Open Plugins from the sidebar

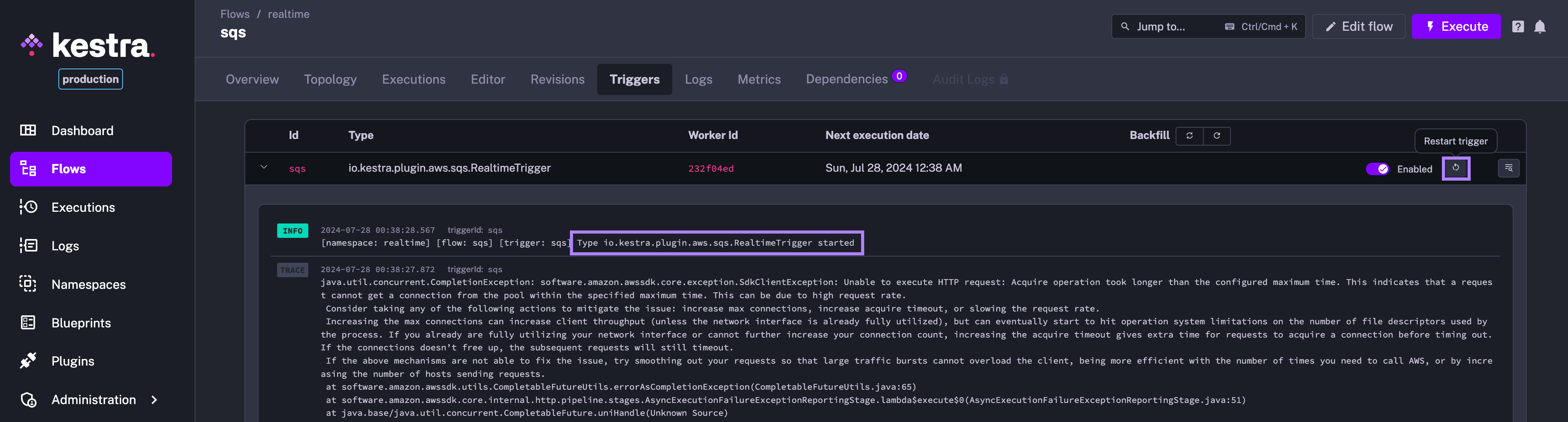72,361
